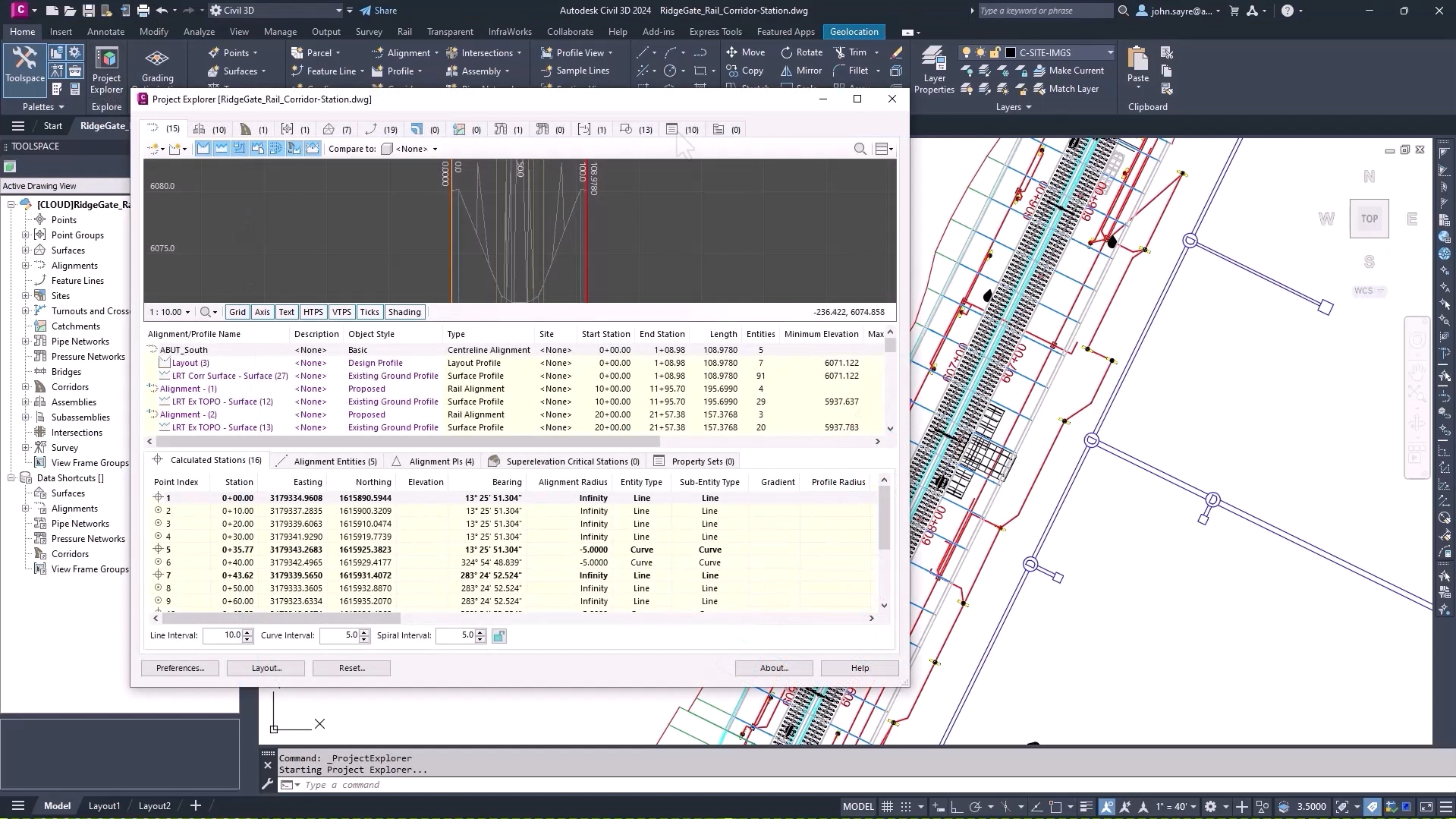Switch to Alignment Entities (5) tab

coord(325,461)
